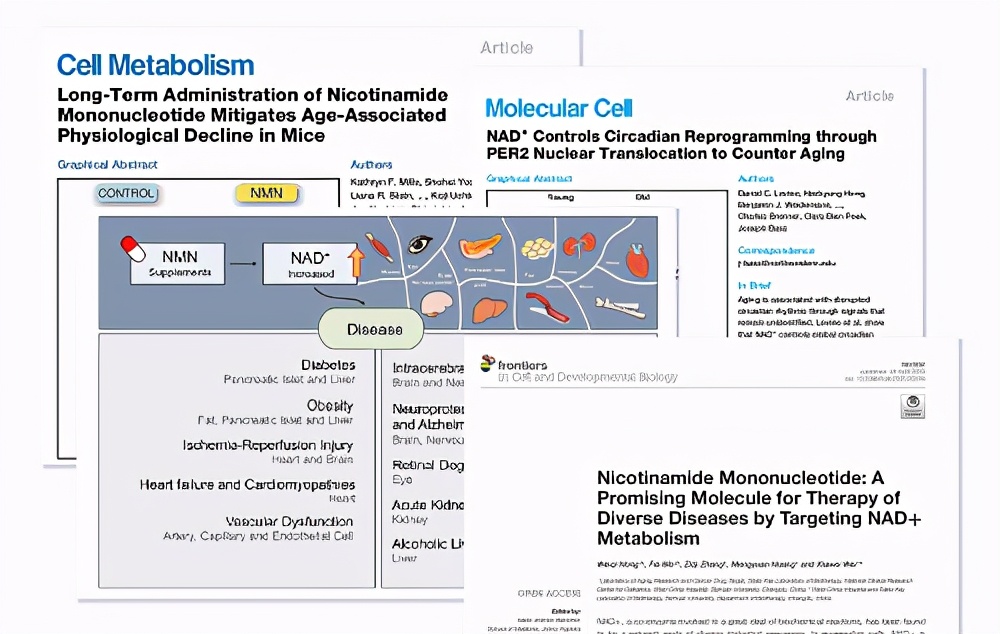Select the Diabetes entry in the disease list
Image resolution: width=1000 pixels, height=634 pixels.
(x=328, y=365)
